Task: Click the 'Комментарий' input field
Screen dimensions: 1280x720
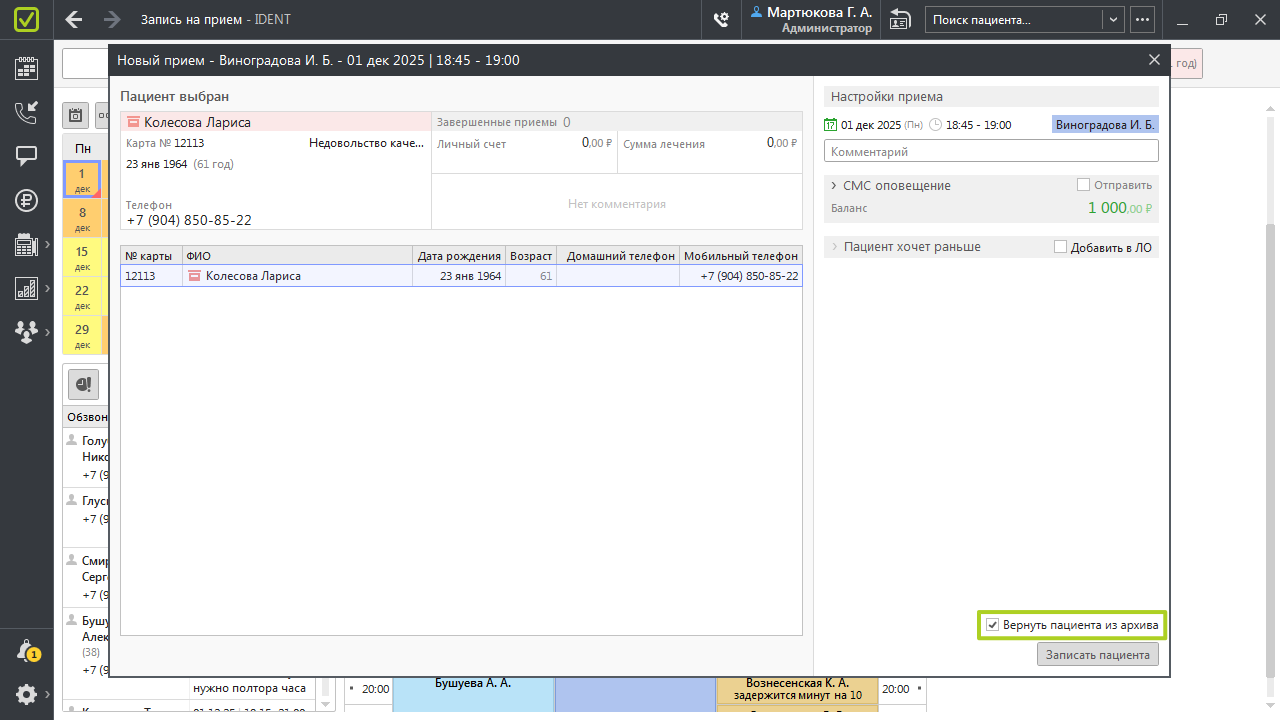Action: tap(990, 151)
